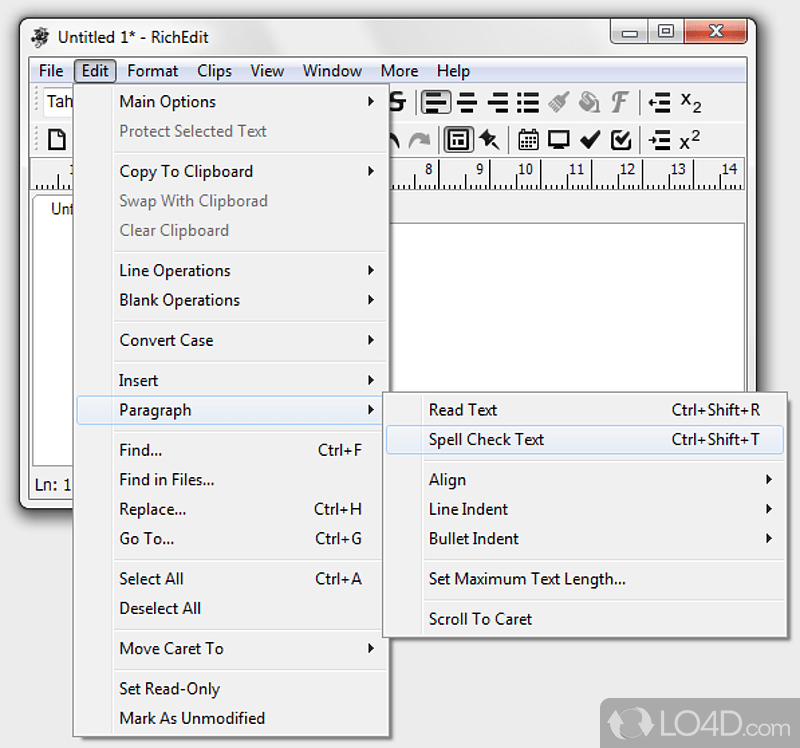This screenshot has height=748, width=800.
Task: Open the File menu
Action: 51,71
